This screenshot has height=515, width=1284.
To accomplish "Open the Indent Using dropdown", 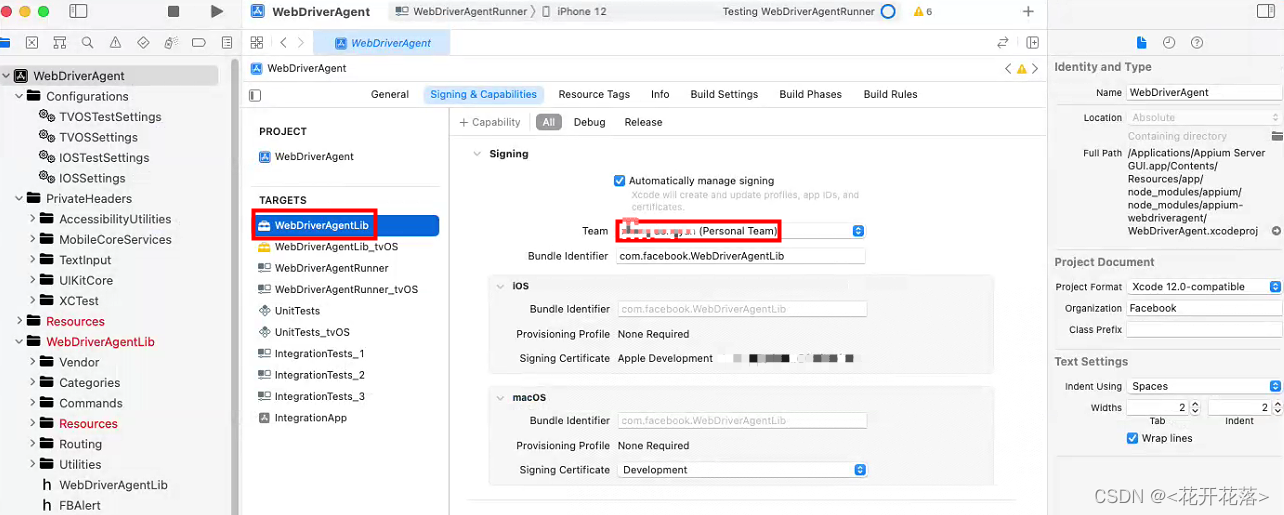I will click(x=1204, y=386).
